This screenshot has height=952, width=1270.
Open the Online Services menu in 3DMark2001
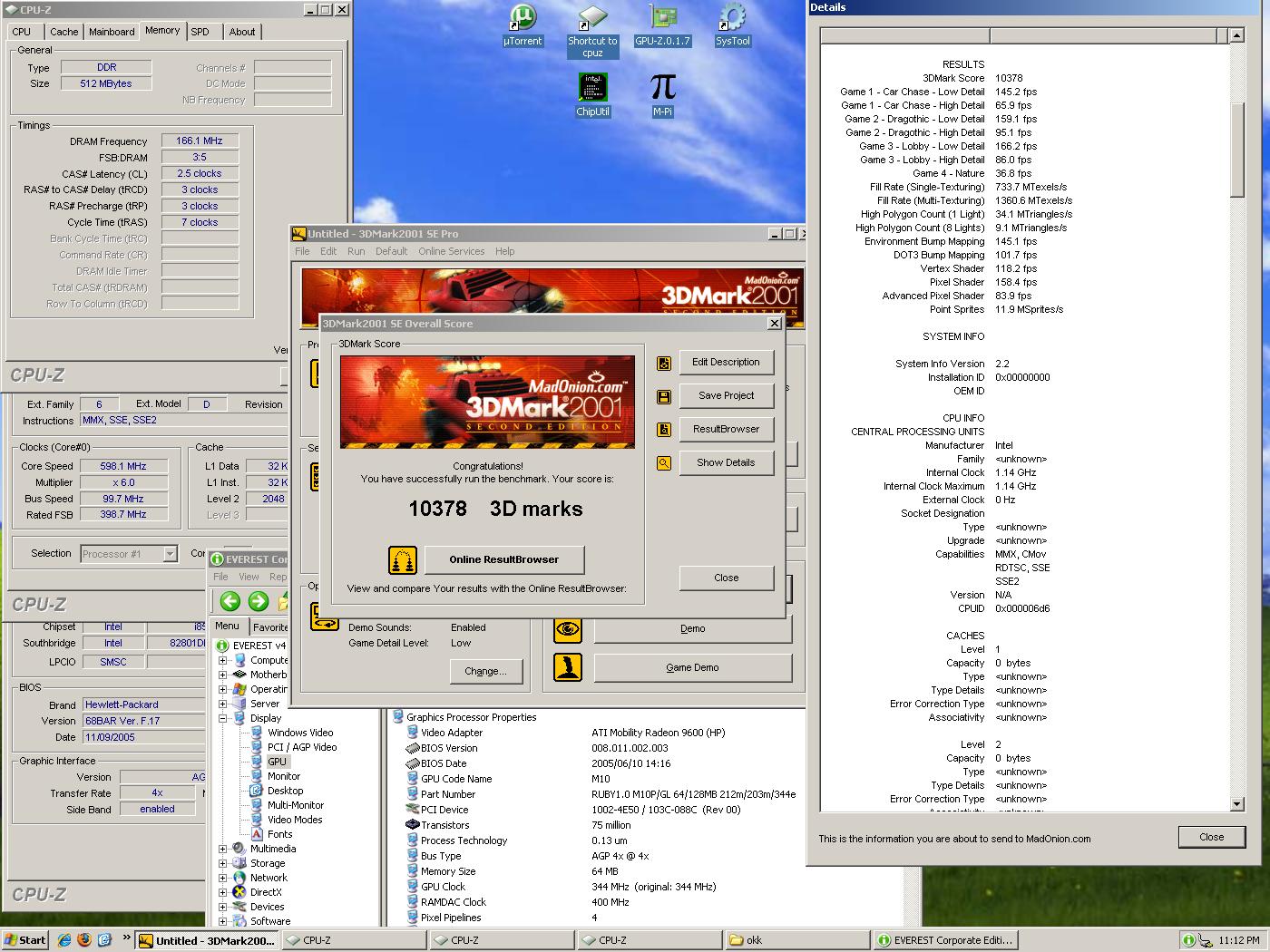click(451, 251)
